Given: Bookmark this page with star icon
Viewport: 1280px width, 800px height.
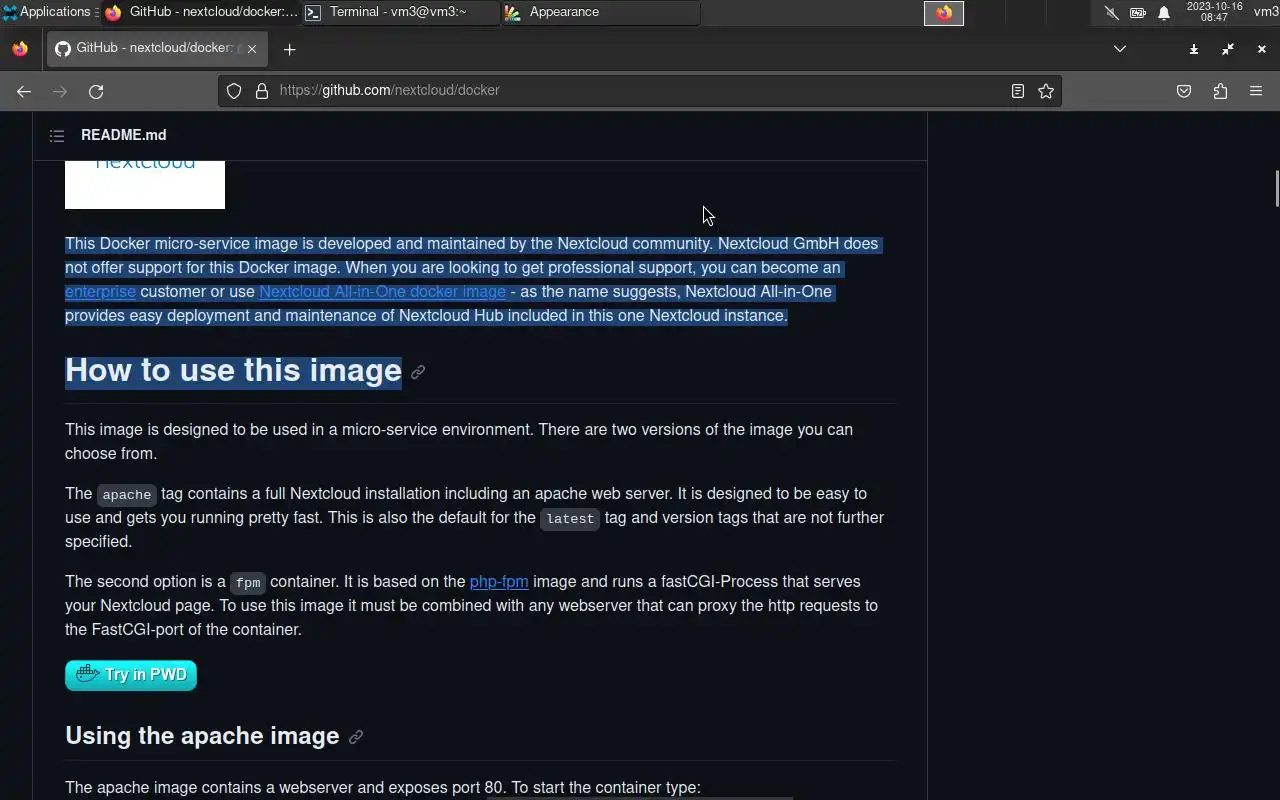Looking at the screenshot, I should coord(1046,91).
